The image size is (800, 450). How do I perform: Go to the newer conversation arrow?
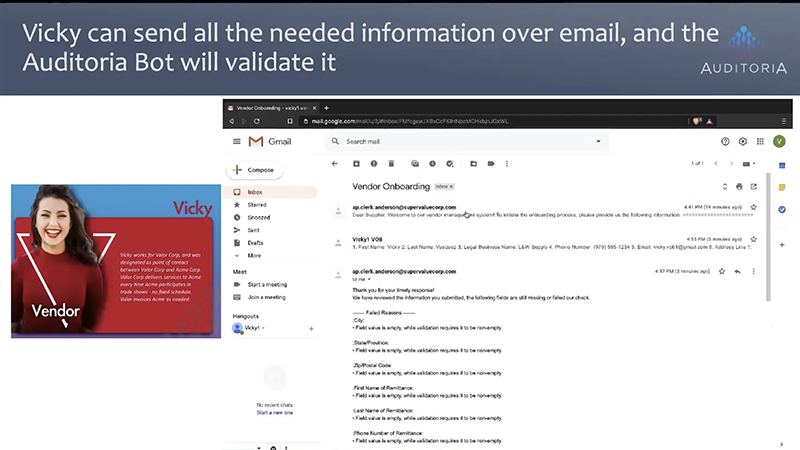tap(716, 164)
